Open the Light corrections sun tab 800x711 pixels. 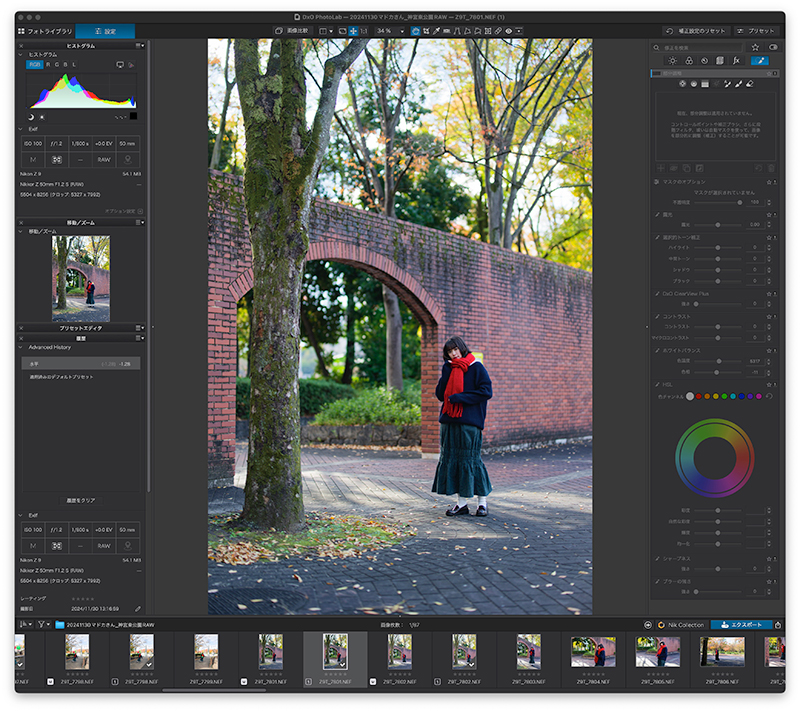point(672,61)
